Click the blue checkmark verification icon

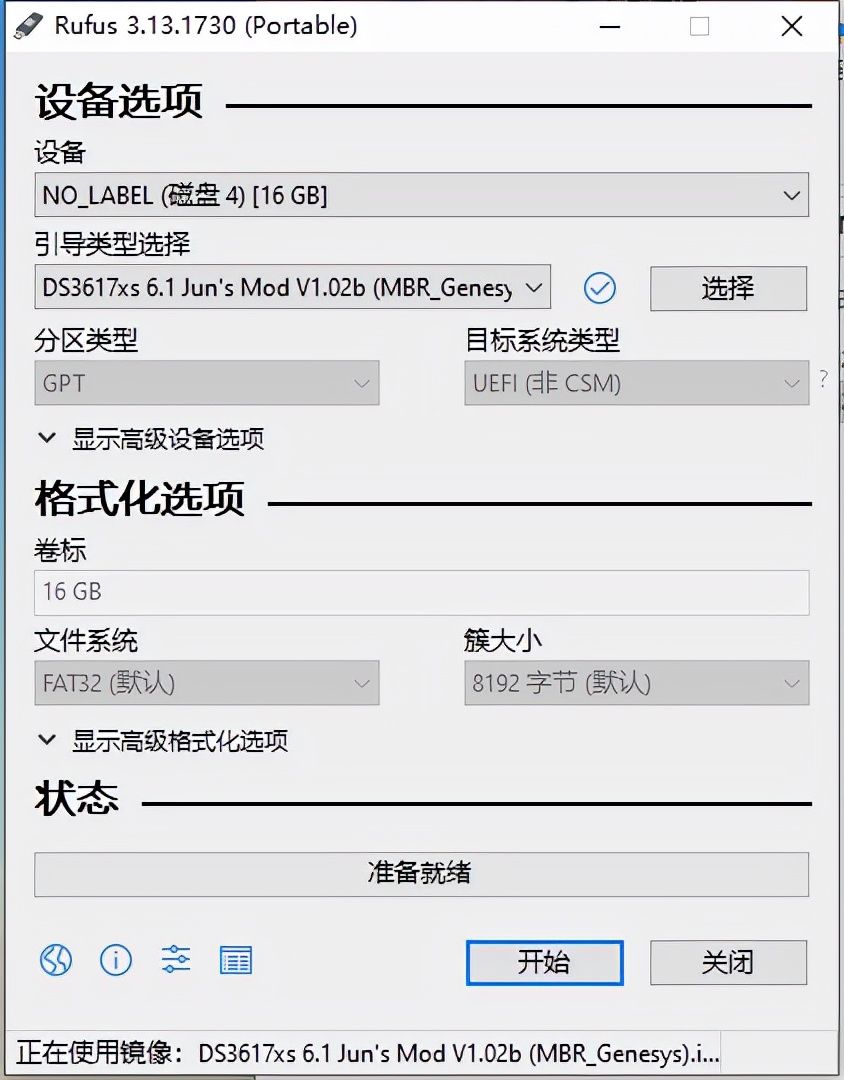click(600, 289)
